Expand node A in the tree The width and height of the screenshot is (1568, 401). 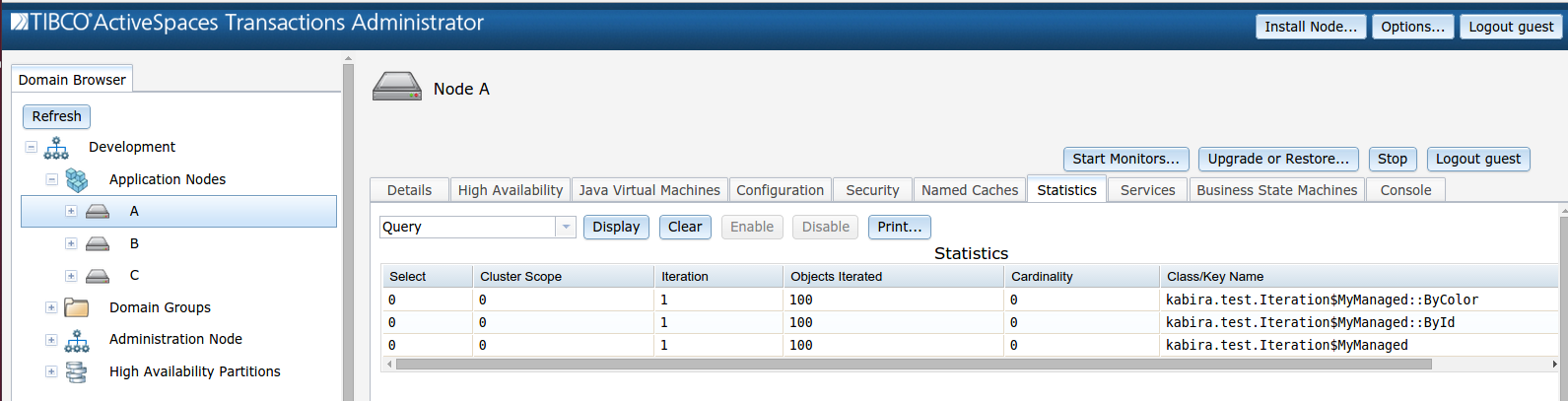(71, 211)
